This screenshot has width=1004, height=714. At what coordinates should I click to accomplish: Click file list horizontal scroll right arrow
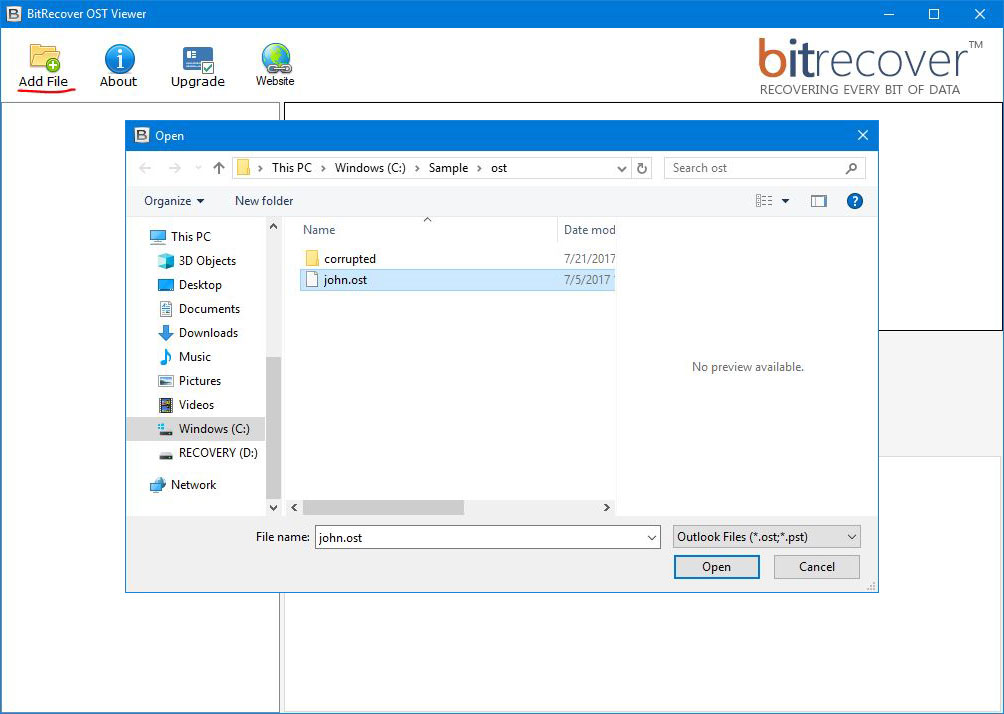[x=606, y=507]
